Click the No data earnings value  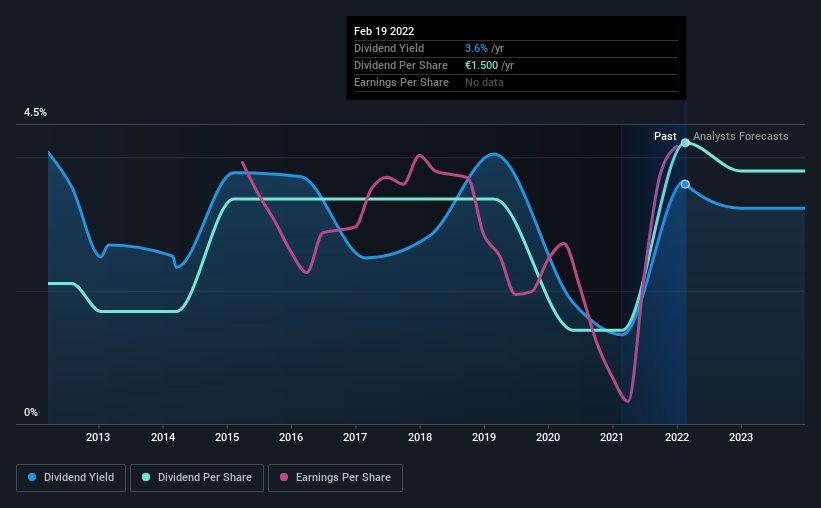point(484,82)
